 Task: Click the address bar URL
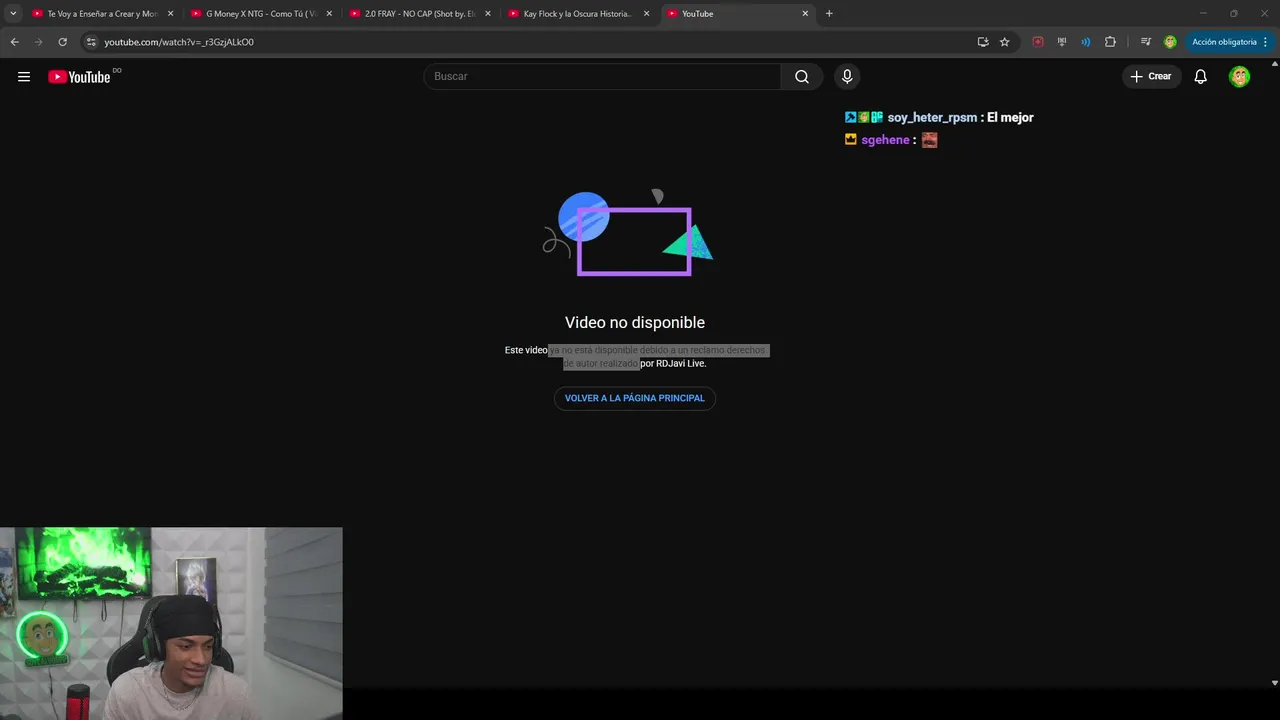[x=179, y=42]
